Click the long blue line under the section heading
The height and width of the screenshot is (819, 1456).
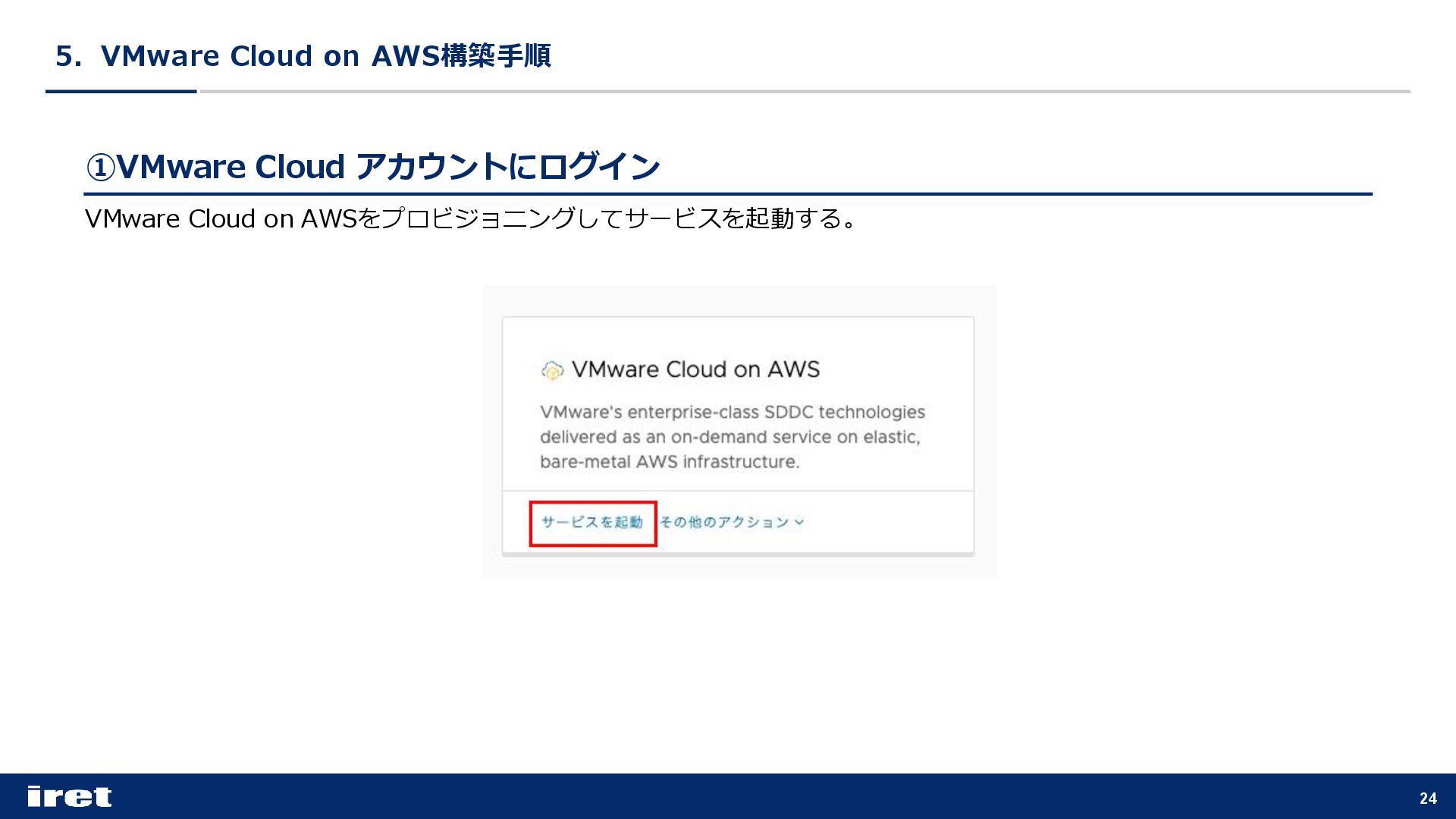[x=728, y=194]
